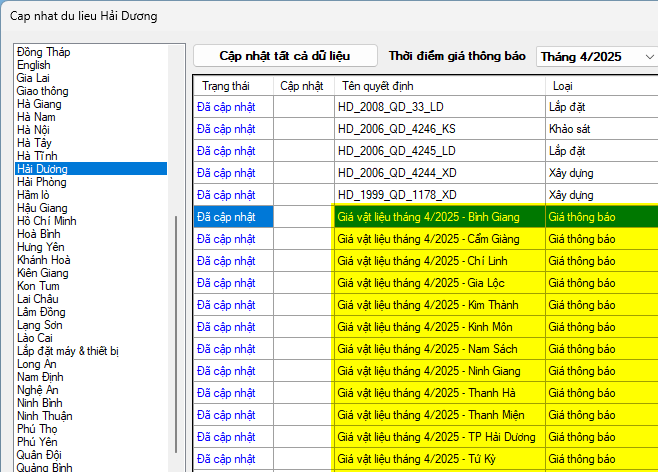Viewport: 658px width, 472px height.
Task: Click the Loại column header
Action: (602, 86)
